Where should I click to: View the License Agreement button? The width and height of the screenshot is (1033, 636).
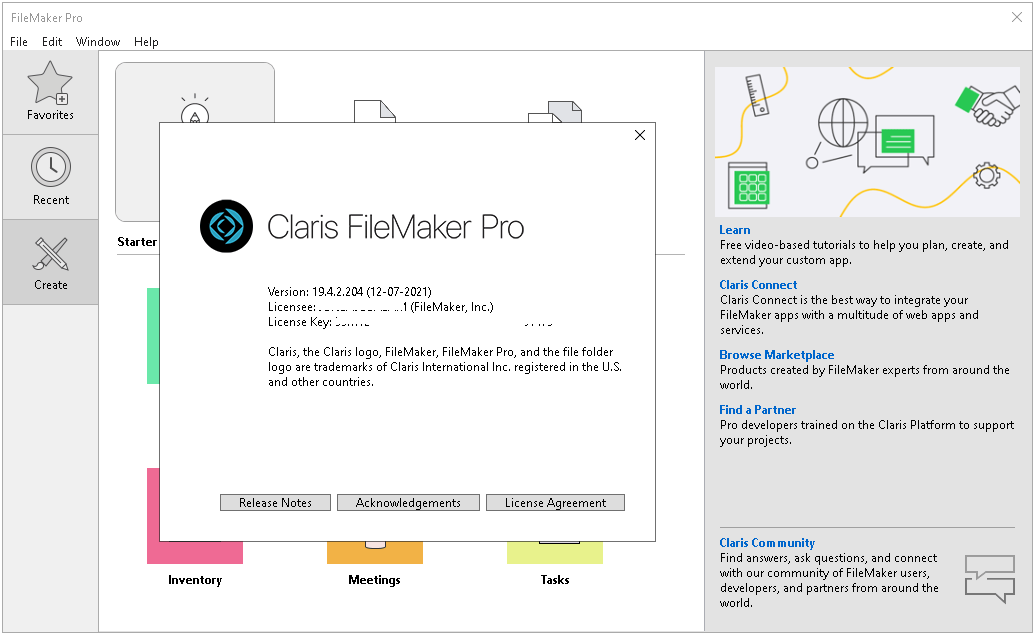pos(555,503)
